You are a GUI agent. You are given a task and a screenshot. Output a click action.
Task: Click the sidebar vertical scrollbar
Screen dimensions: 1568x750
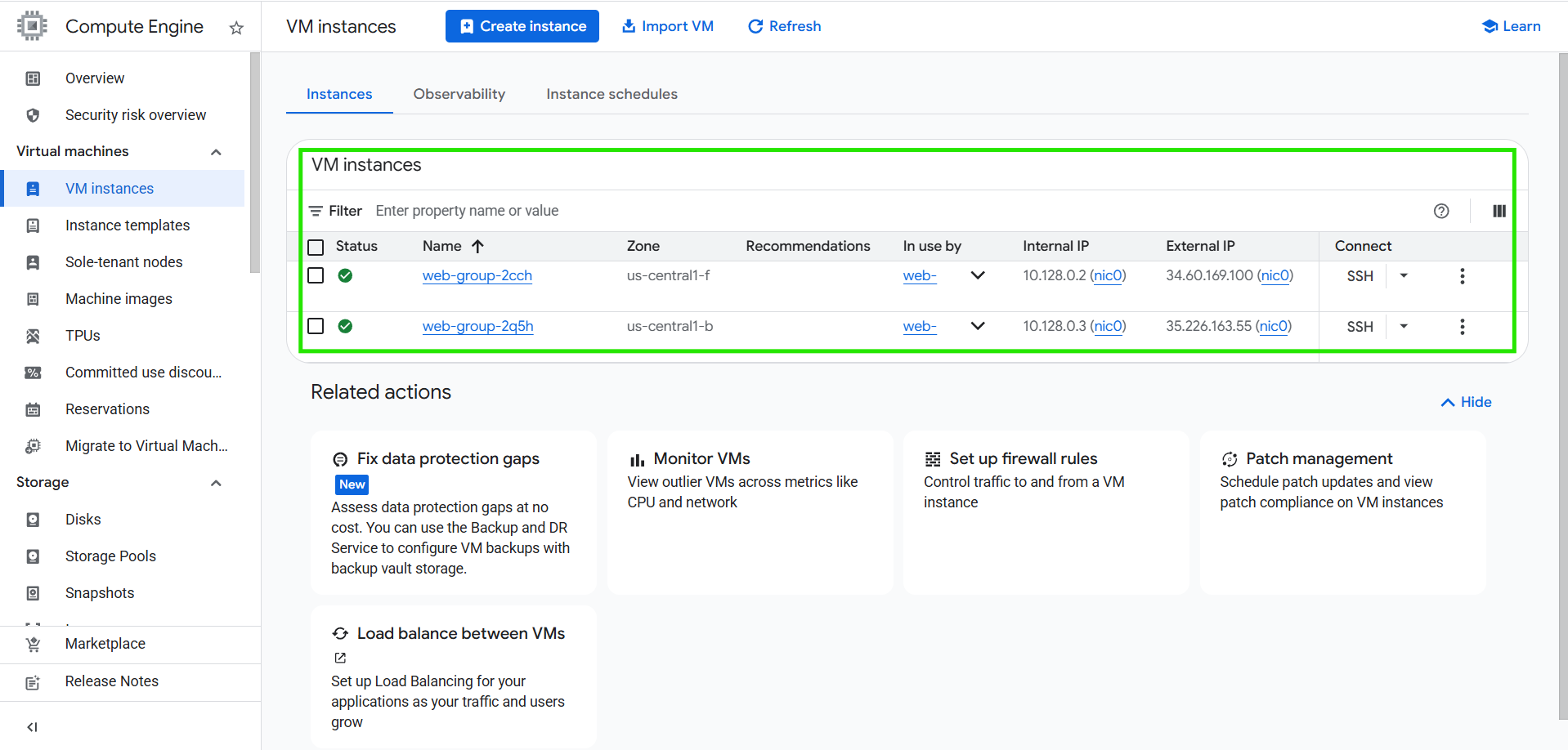(x=254, y=163)
